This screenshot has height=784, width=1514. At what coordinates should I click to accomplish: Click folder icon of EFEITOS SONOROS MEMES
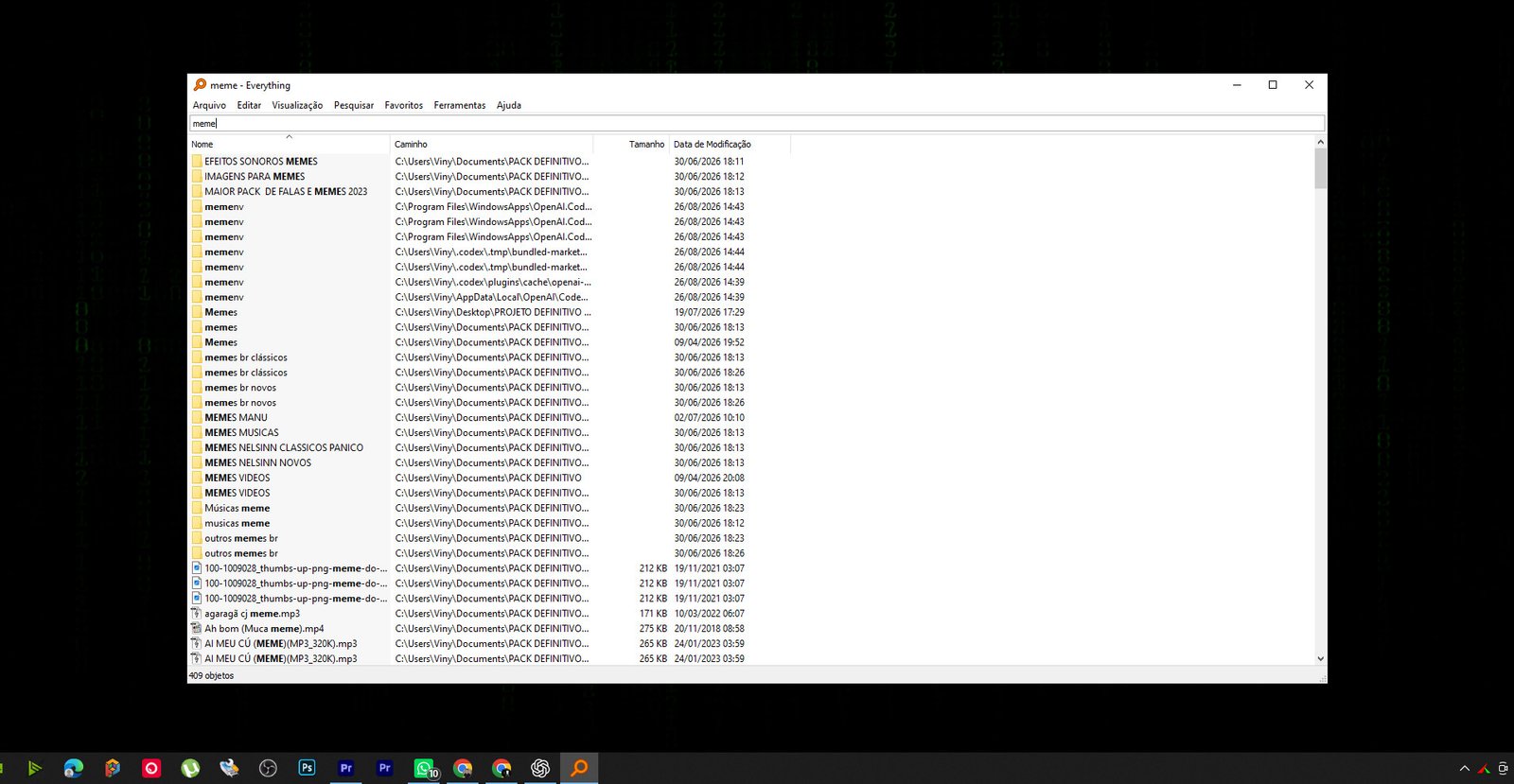click(x=197, y=162)
